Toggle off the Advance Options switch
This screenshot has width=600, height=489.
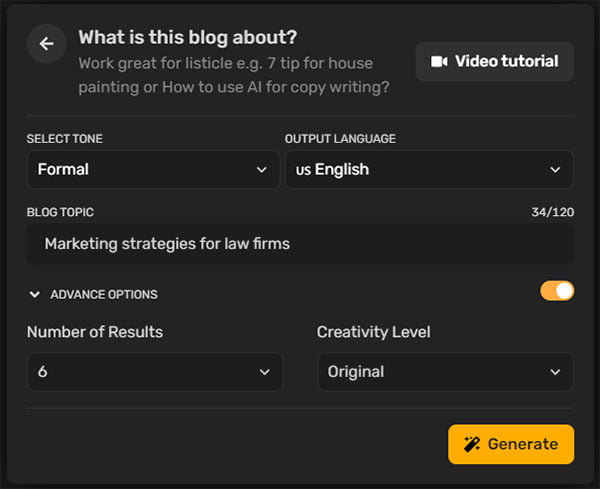point(557,291)
